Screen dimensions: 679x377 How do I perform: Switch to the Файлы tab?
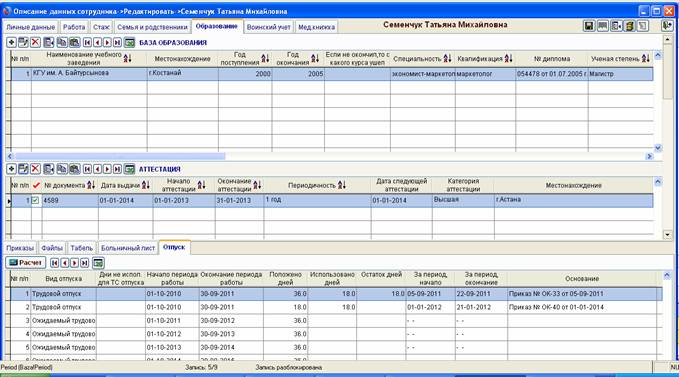coord(52,248)
